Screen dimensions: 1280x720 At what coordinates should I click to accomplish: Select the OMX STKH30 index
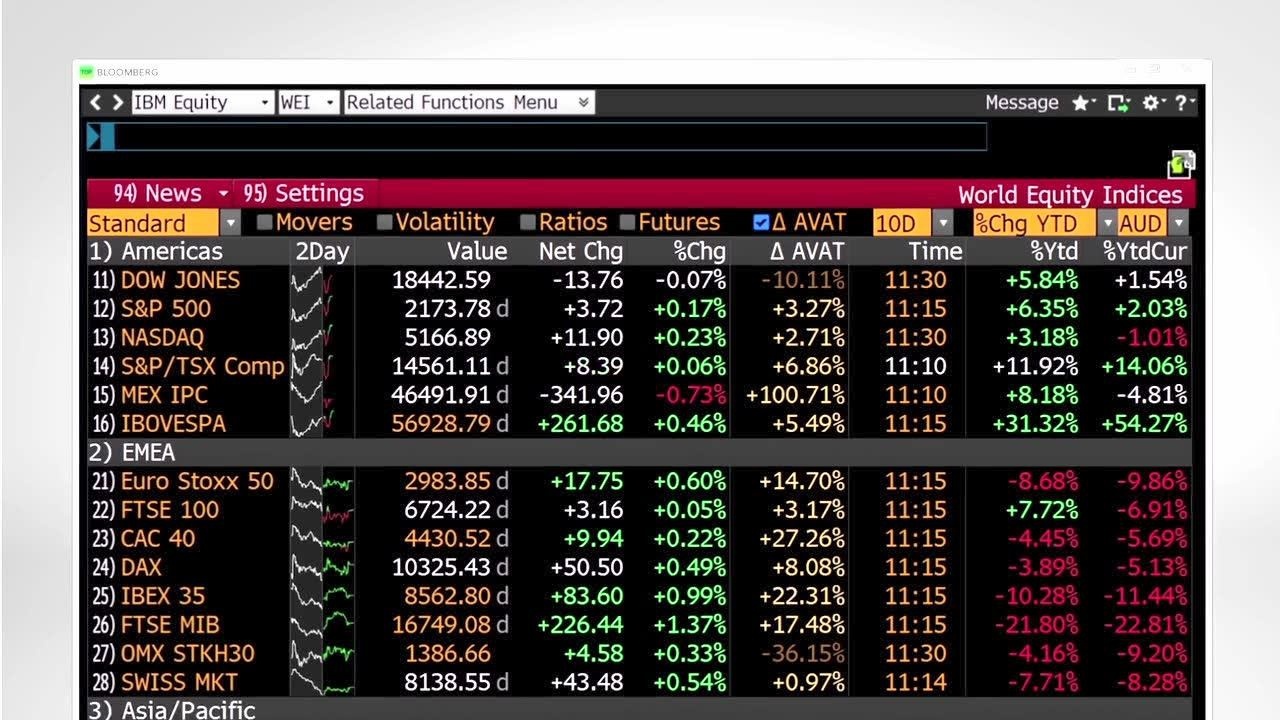(187, 654)
